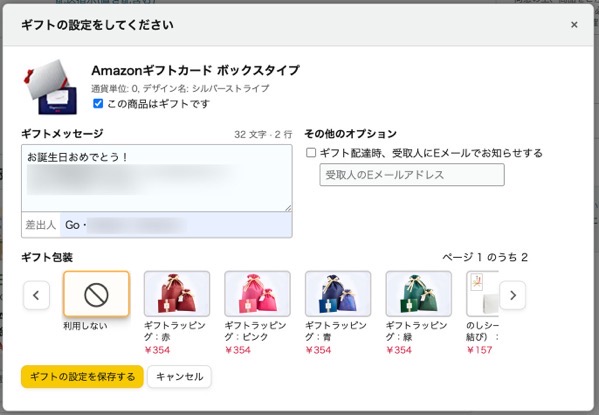The height and width of the screenshot is (415, 599).
Task: Choose the red gift wrapping bag
Action: tap(177, 294)
